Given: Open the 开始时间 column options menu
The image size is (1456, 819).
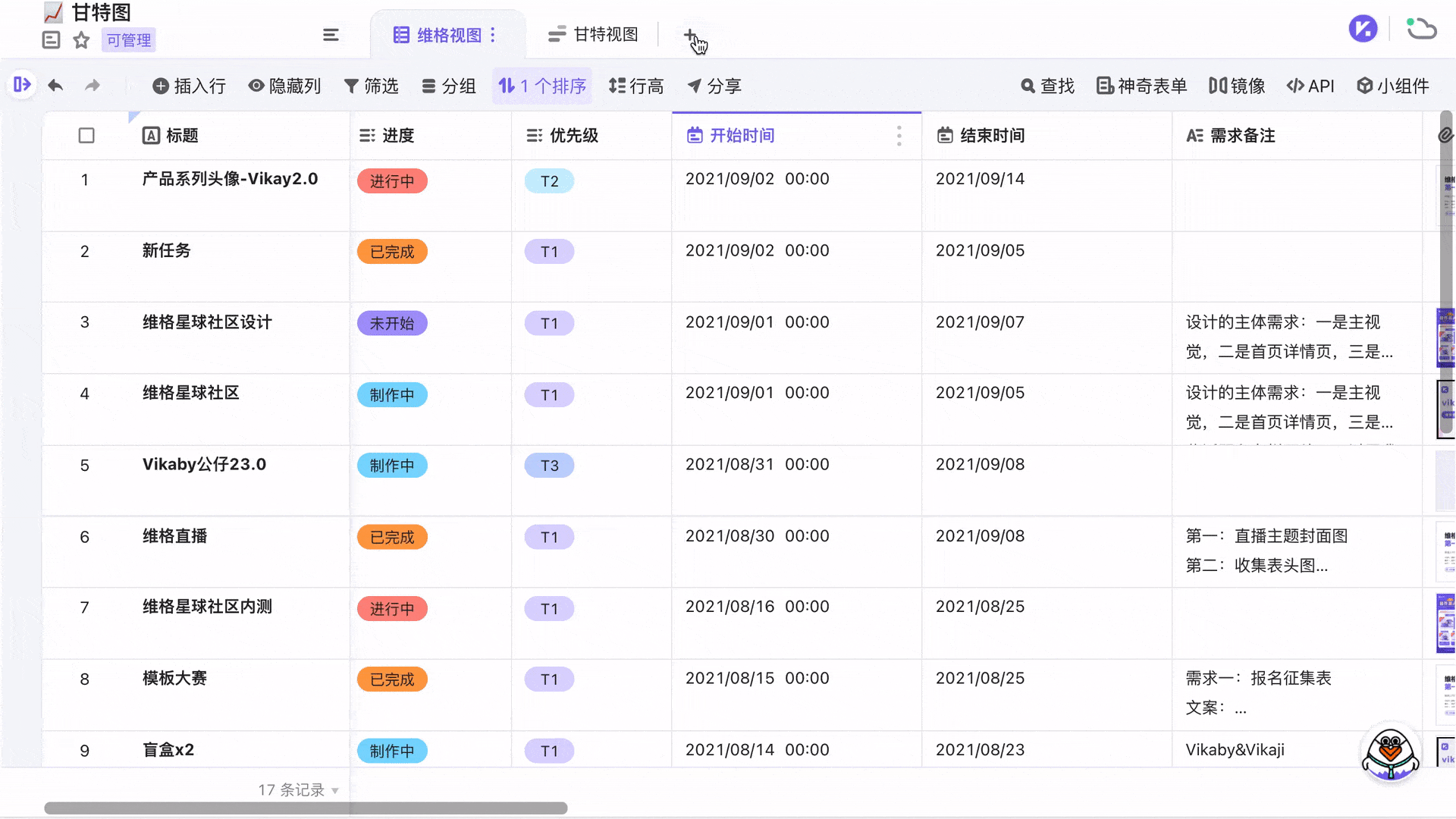Looking at the screenshot, I should pyautogui.click(x=899, y=136).
